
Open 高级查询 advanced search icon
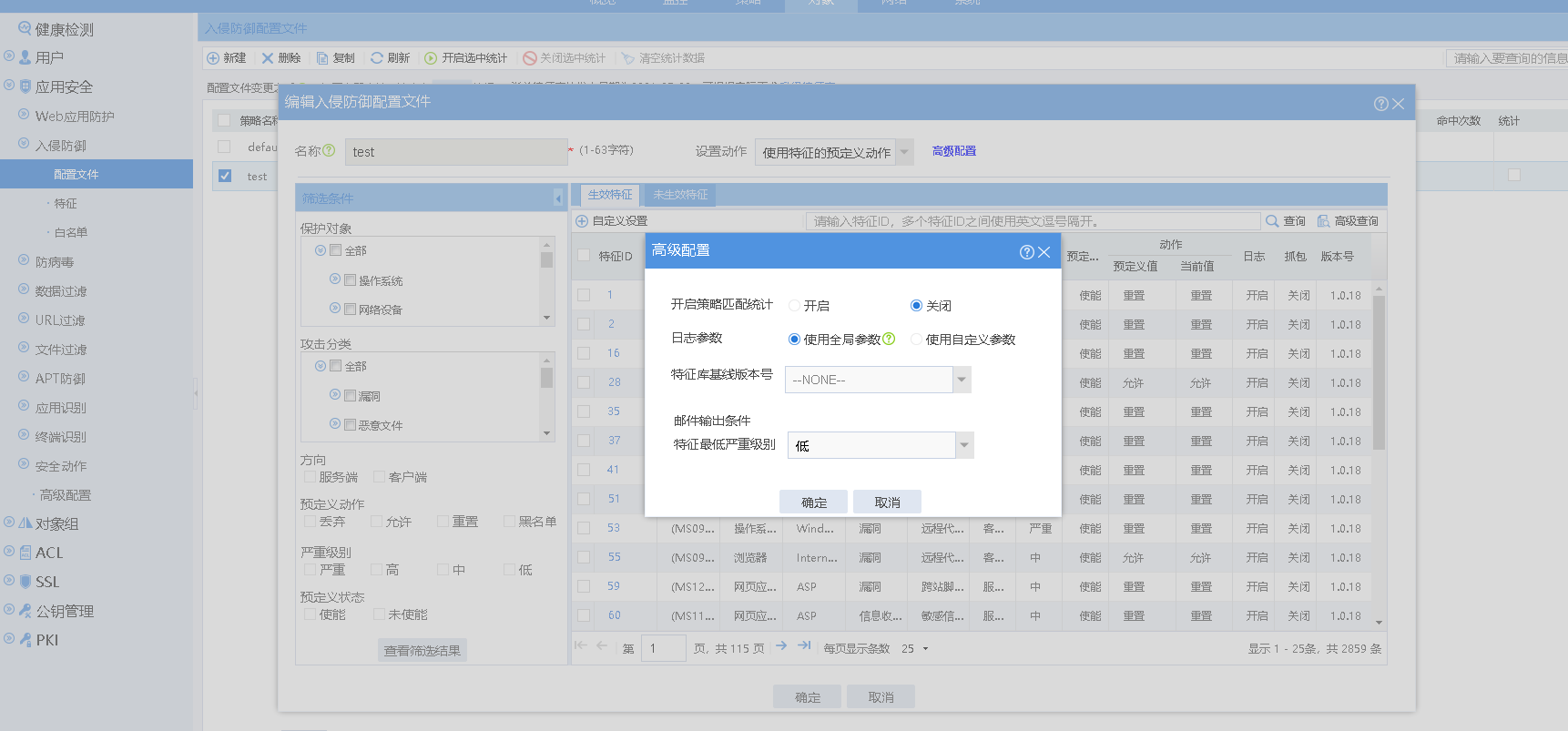(x=1323, y=221)
